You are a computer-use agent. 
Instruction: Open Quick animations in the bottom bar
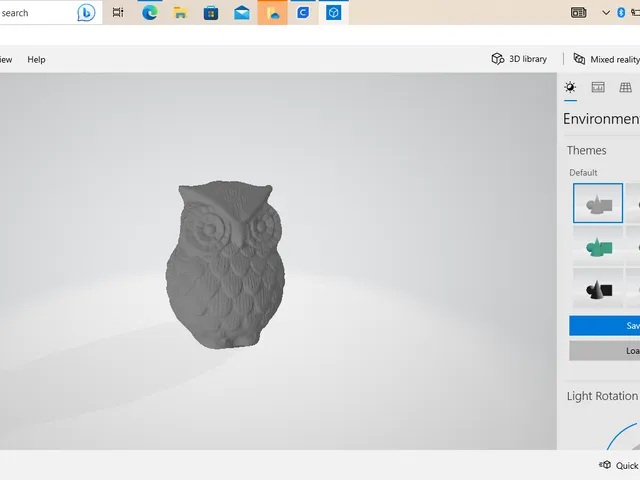click(619, 465)
